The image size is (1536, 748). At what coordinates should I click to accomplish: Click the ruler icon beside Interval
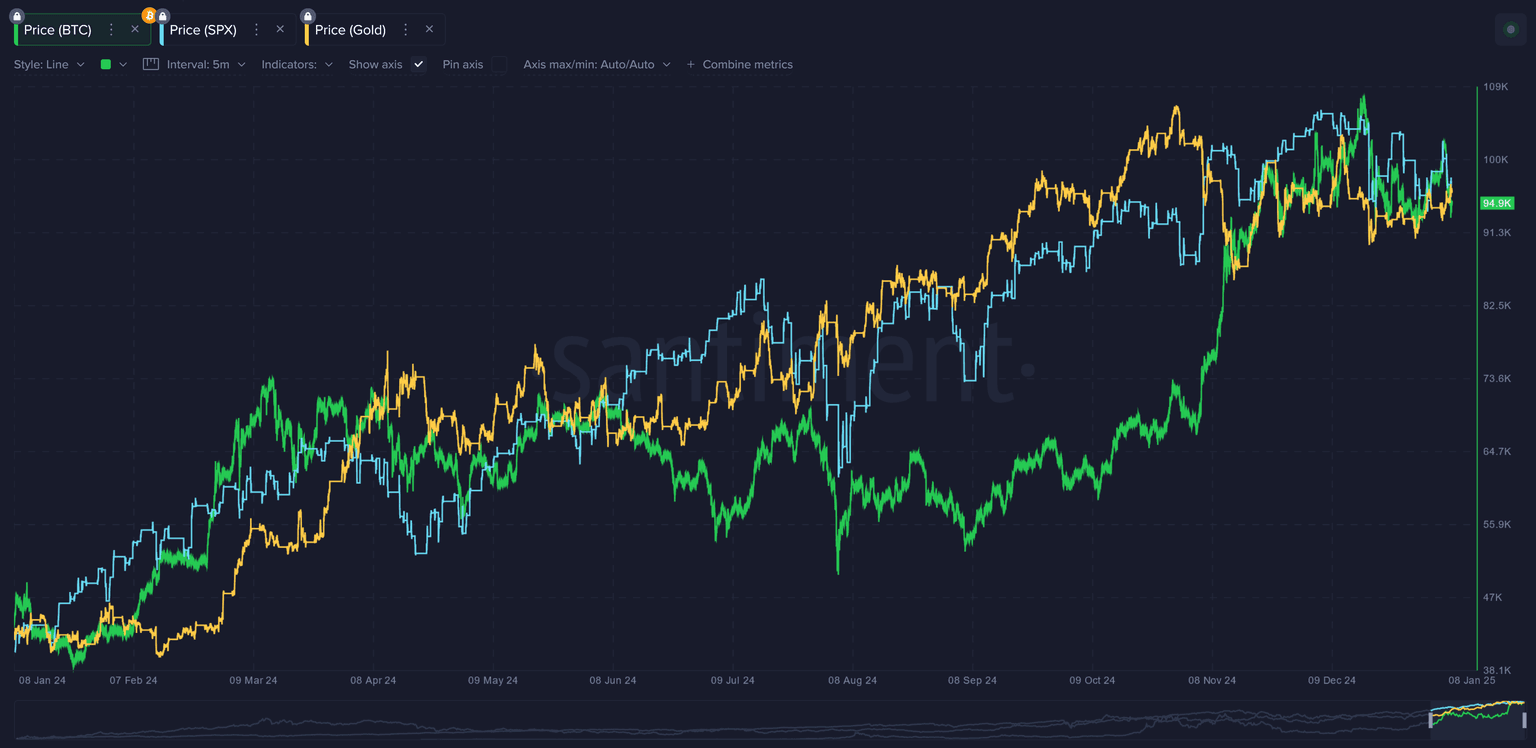pos(151,64)
